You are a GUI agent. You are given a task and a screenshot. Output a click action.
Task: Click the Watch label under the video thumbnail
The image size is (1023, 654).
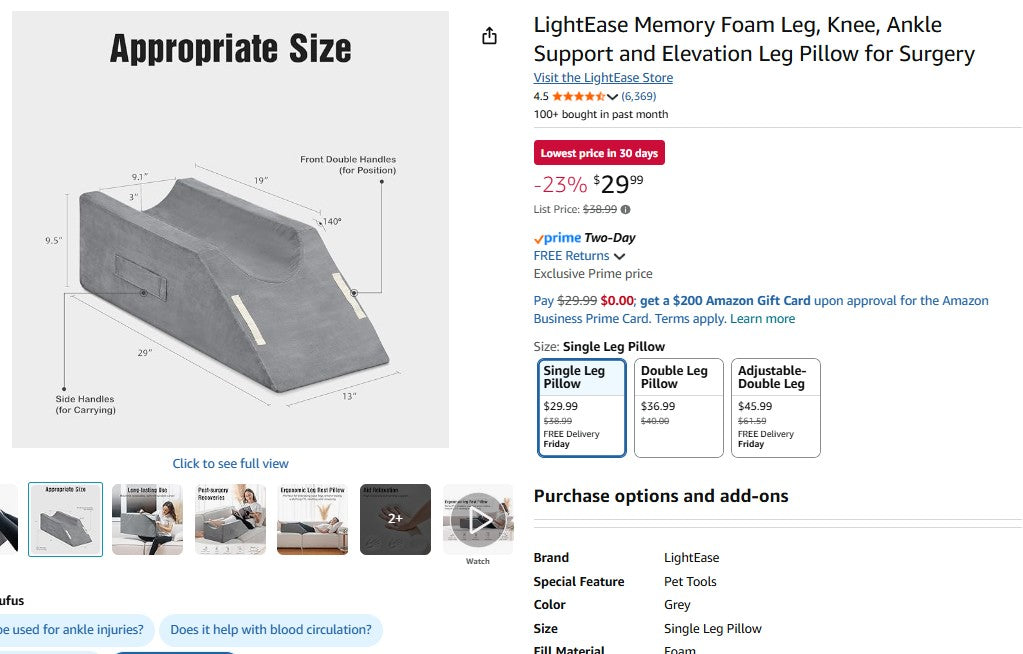(x=477, y=561)
